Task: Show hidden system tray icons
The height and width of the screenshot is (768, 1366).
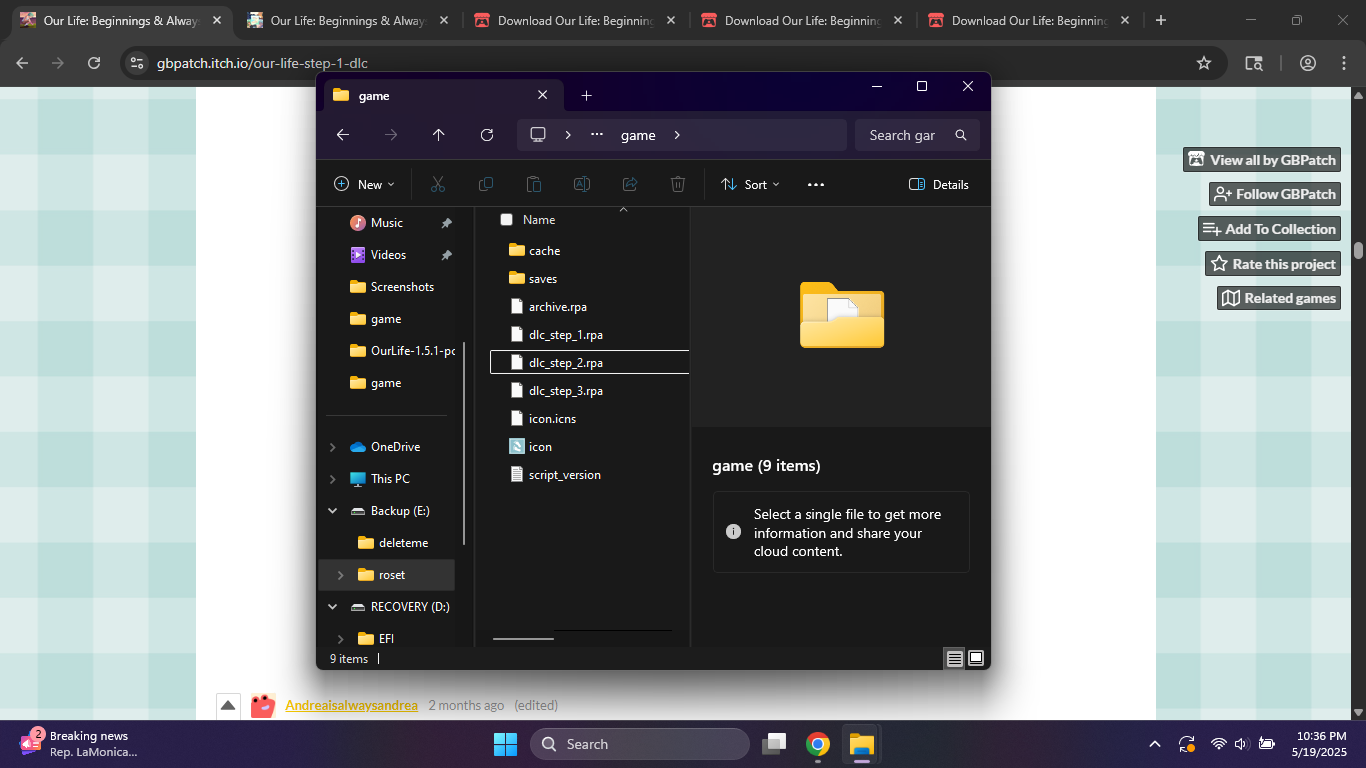Action: coord(1155,744)
